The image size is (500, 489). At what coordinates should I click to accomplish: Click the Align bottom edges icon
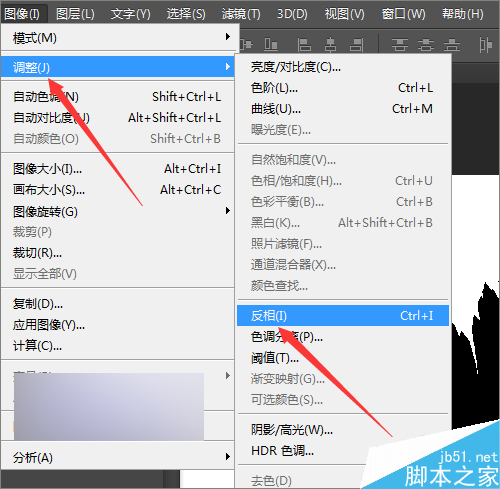pos(271,45)
